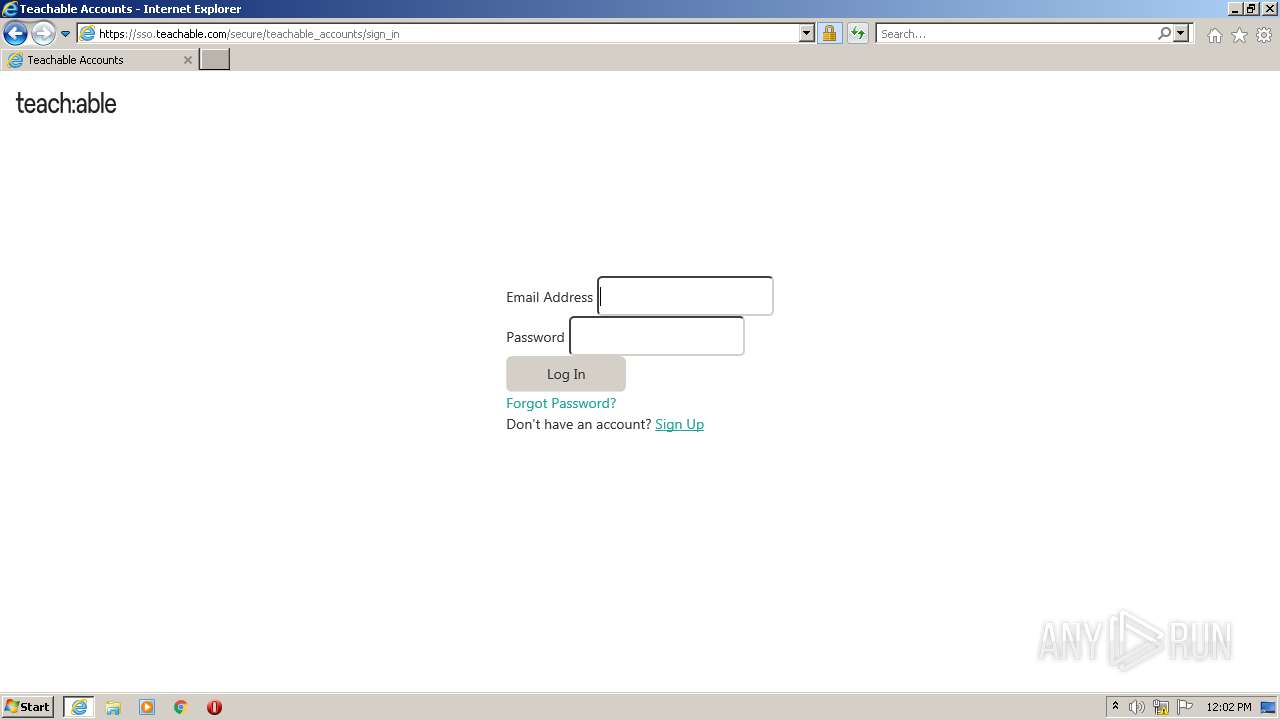Click the browser Back arrow button

tap(15, 33)
